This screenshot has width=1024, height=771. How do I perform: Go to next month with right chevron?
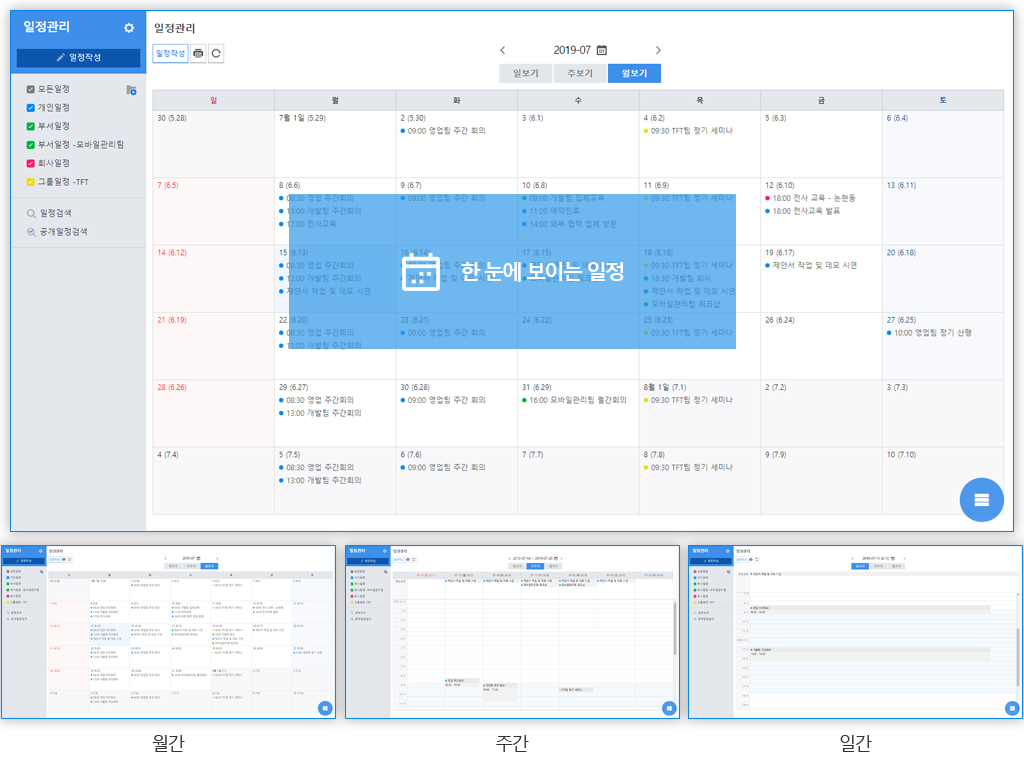tap(658, 50)
